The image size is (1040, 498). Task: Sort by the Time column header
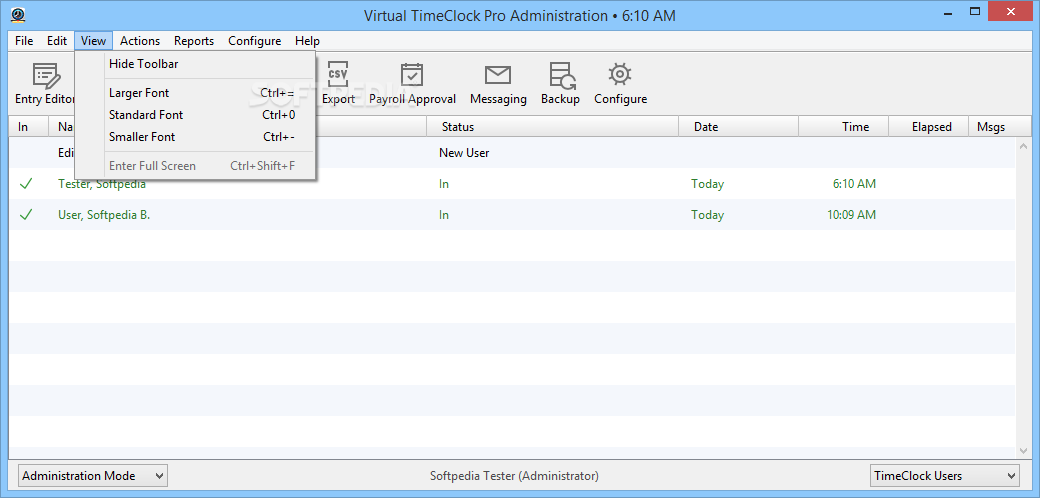843,127
